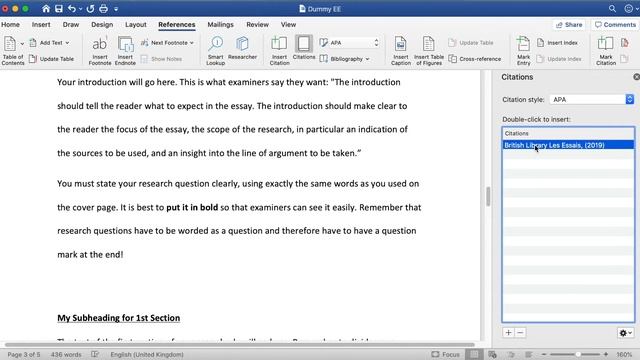Open the Draw tab

71,24
